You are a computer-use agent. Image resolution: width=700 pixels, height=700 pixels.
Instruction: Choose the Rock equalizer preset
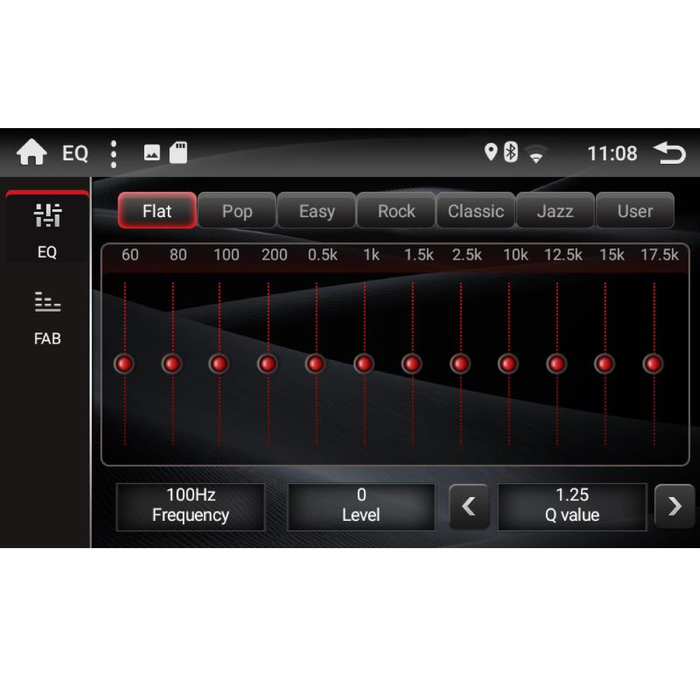[396, 211]
